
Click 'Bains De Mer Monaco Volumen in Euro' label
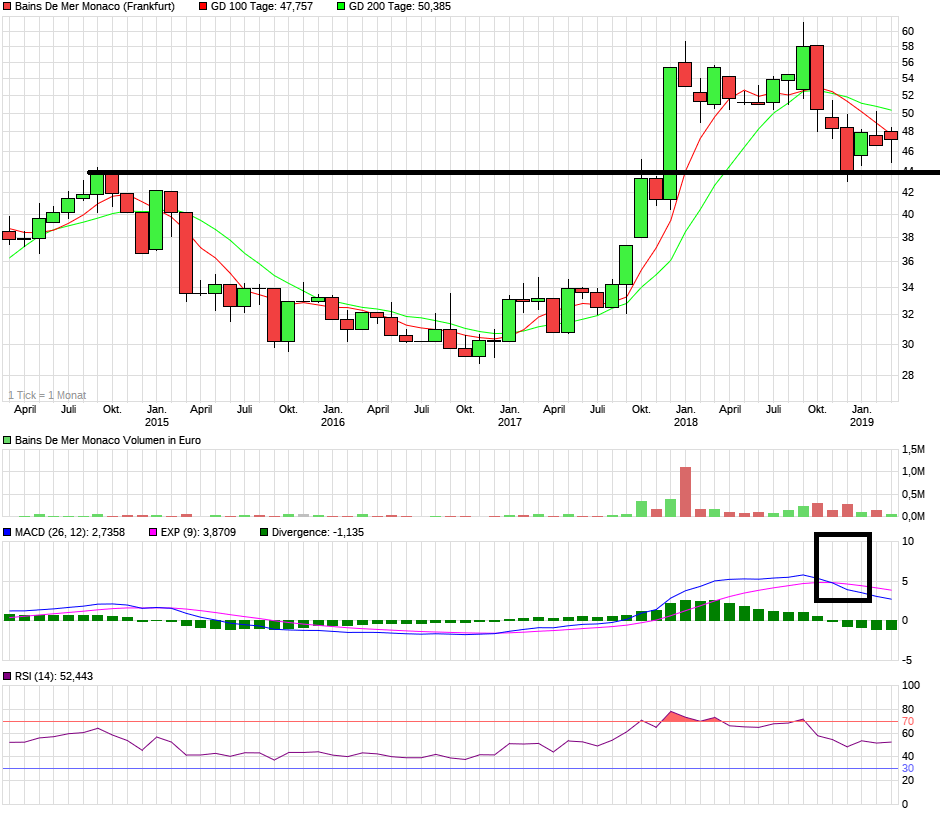[x=108, y=440]
